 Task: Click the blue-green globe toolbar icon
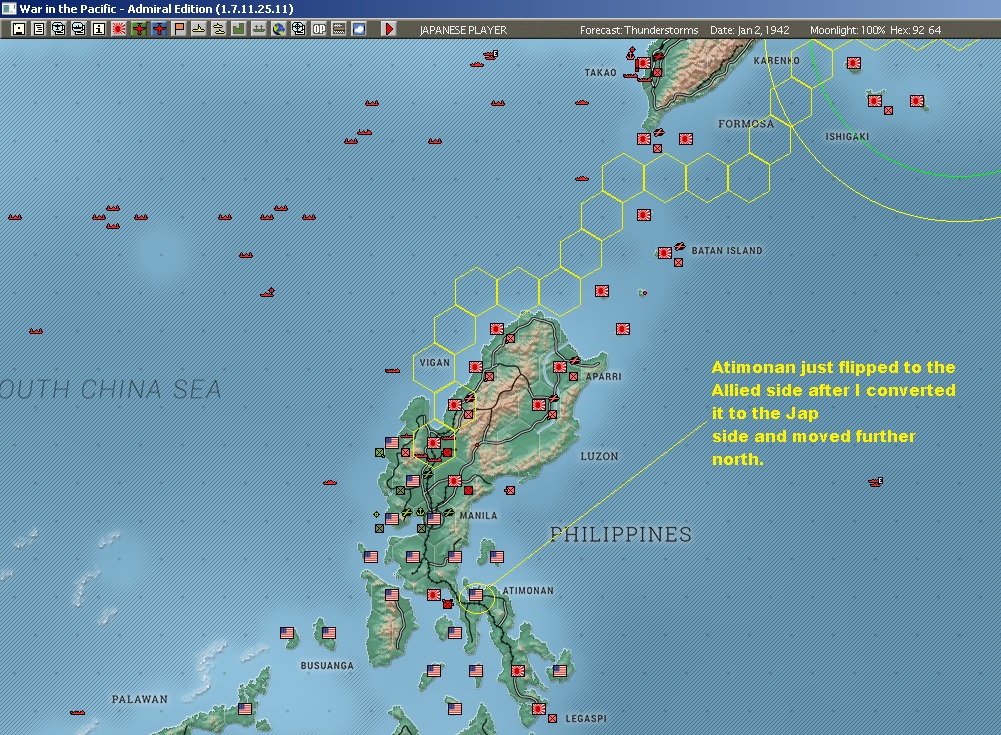(x=278, y=29)
